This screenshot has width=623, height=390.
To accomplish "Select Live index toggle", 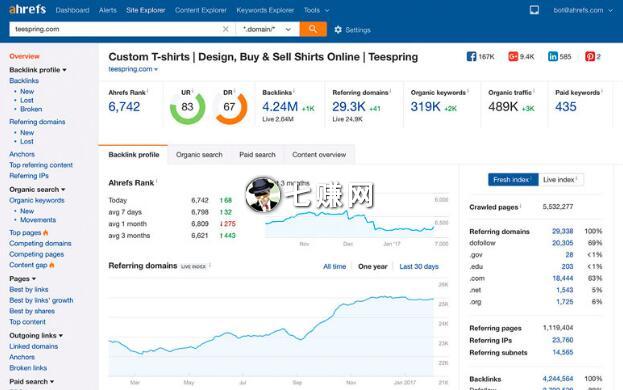I will point(560,180).
